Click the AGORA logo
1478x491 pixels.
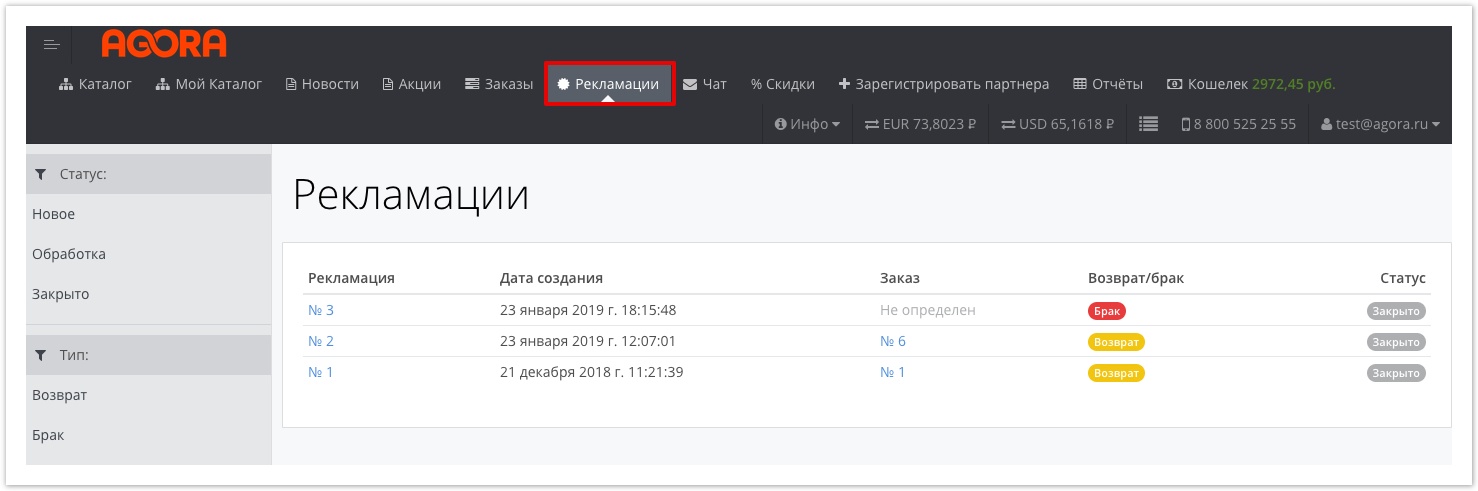coord(164,44)
